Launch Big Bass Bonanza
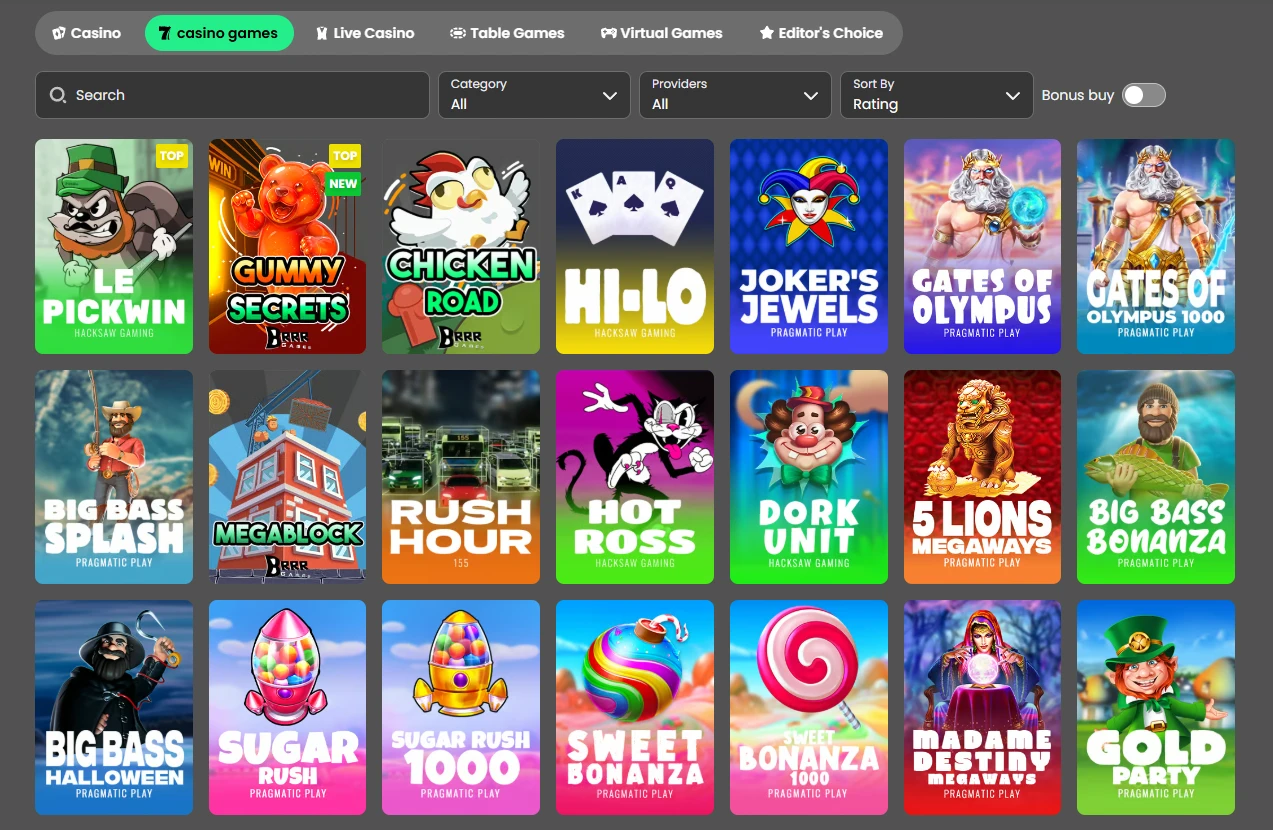1273x830 pixels. coord(1156,477)
